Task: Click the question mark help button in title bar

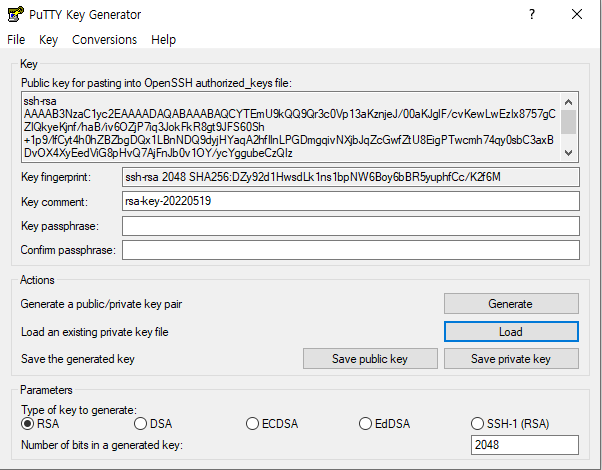Action: coord(532,15)
